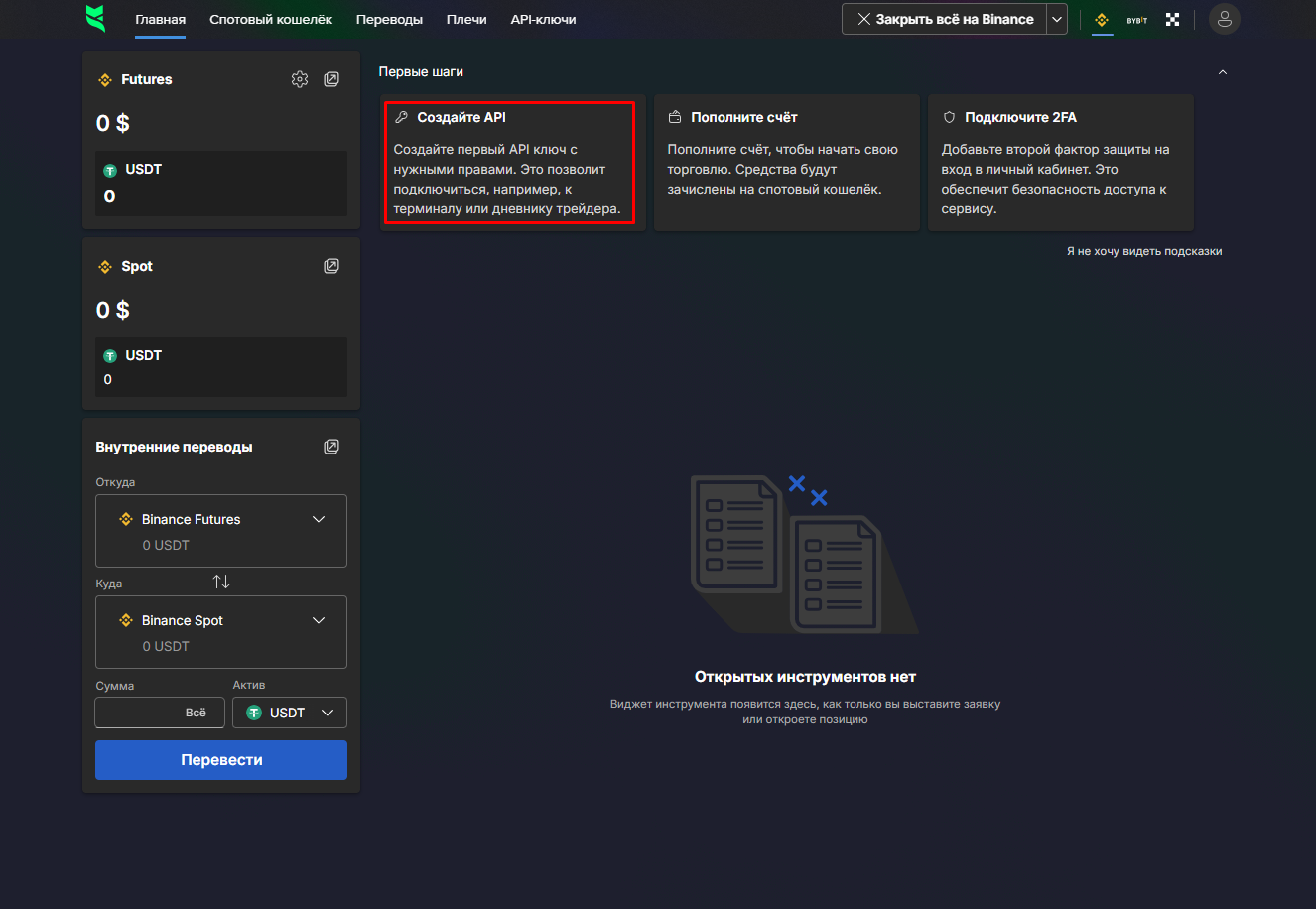Open the Подключите 2FA card
This screenshot has height=909, width=1316.
pos(1061,163)
